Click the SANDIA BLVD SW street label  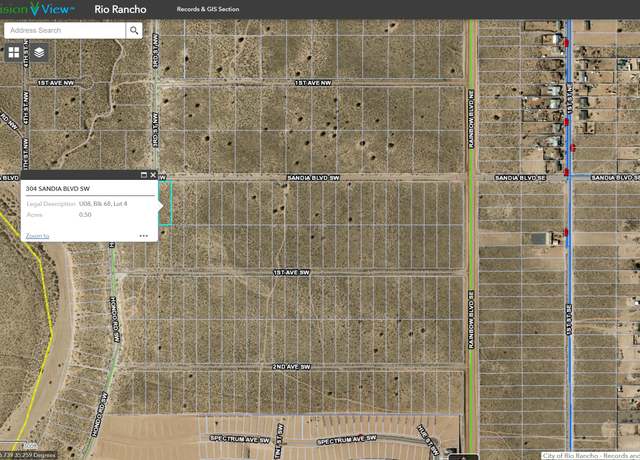pyautogui.click(x=313, y=178)
